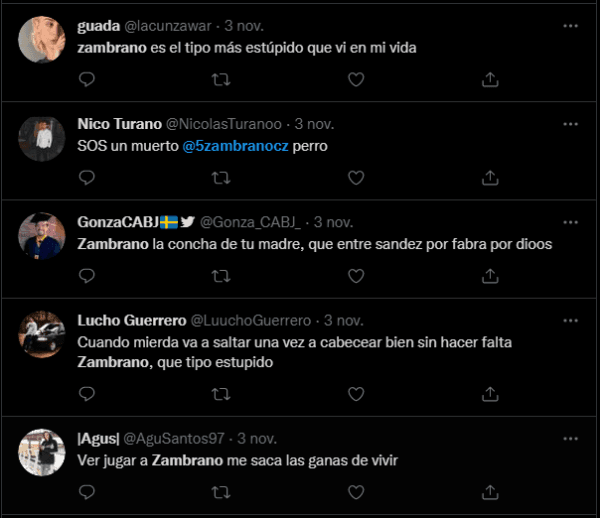
Task: Like Nico Turano's tweet
Action: coord(355,177)
